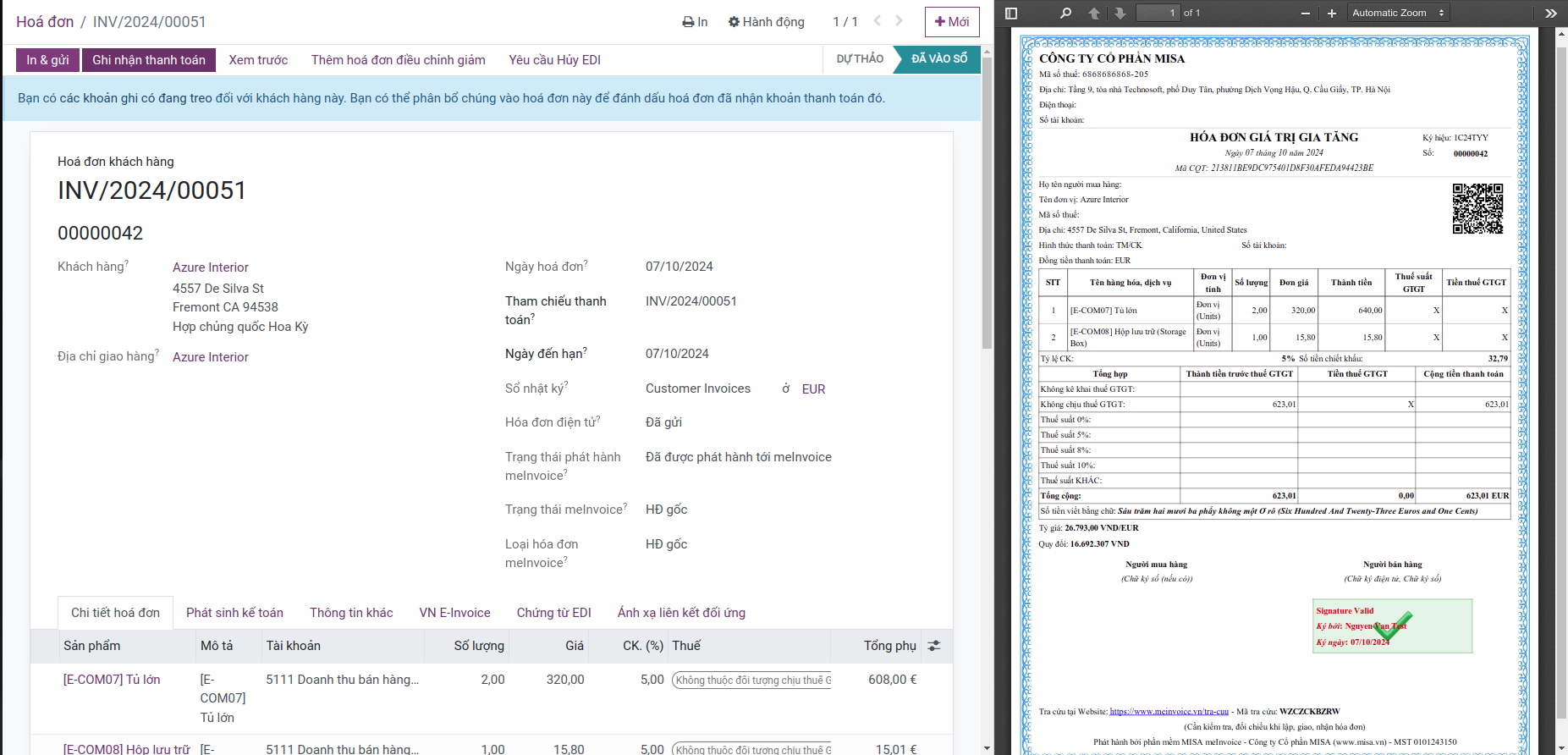1568x755 pixels.
Task: Open the VN E-Invoice tab
Action: click(x=454, y=613)
